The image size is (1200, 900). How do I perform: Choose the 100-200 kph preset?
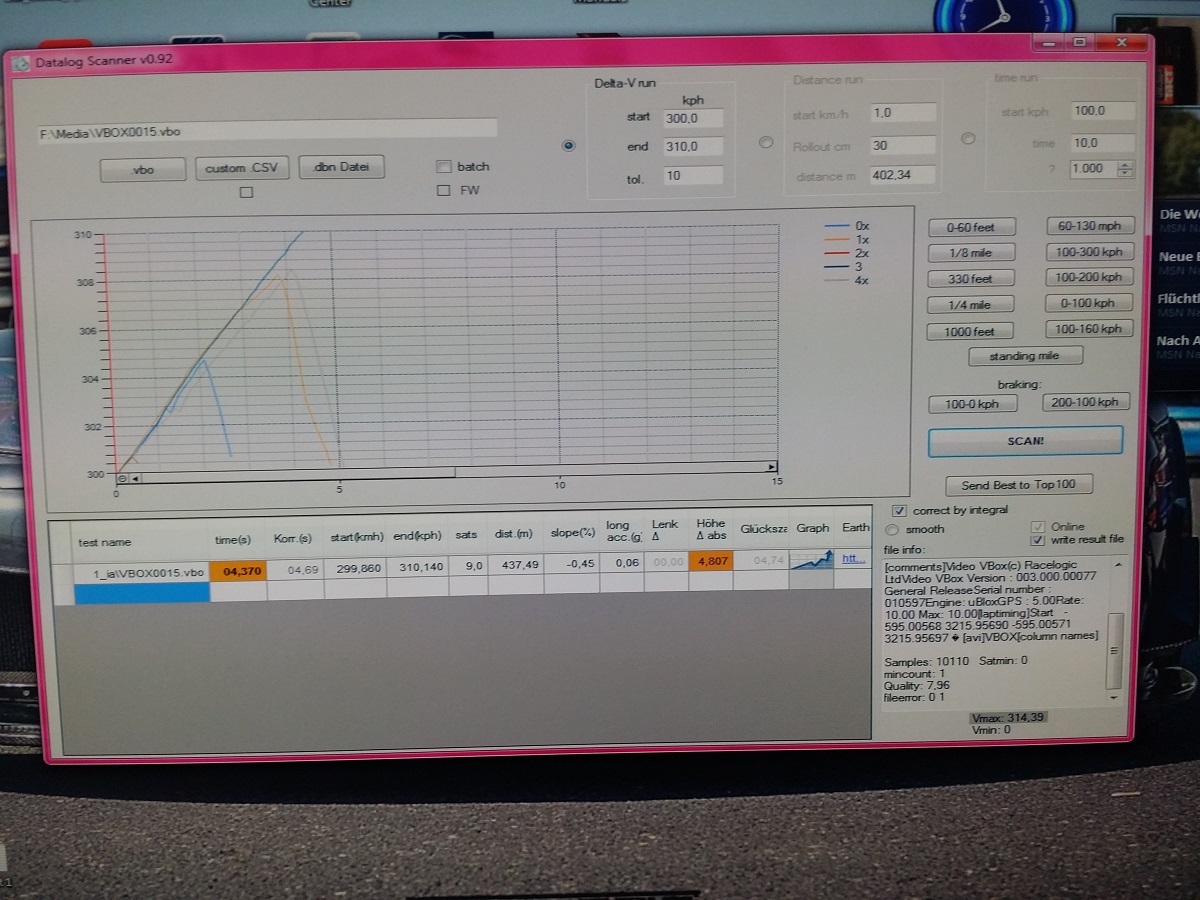click(1088, 277)
